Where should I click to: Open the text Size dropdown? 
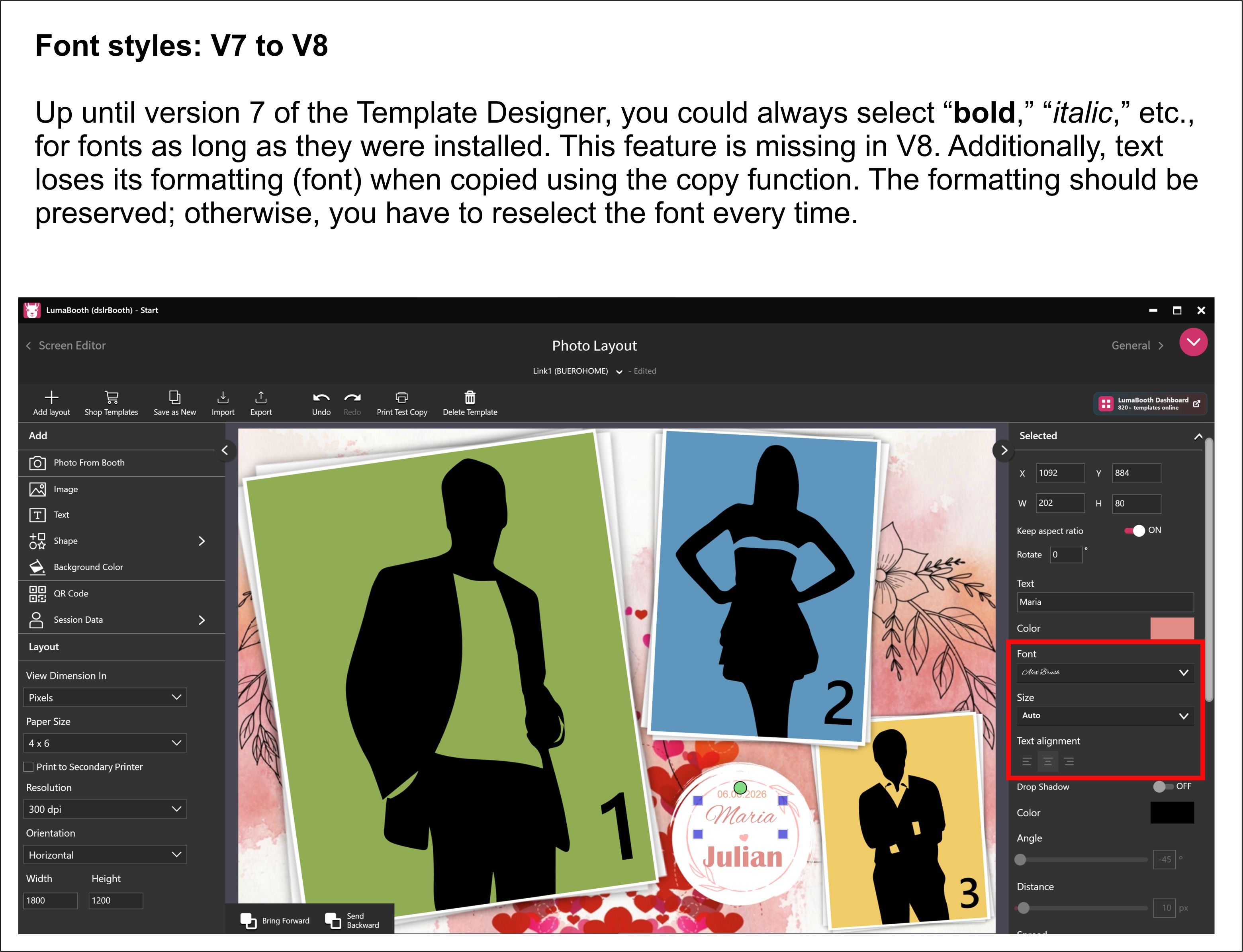1105,716
